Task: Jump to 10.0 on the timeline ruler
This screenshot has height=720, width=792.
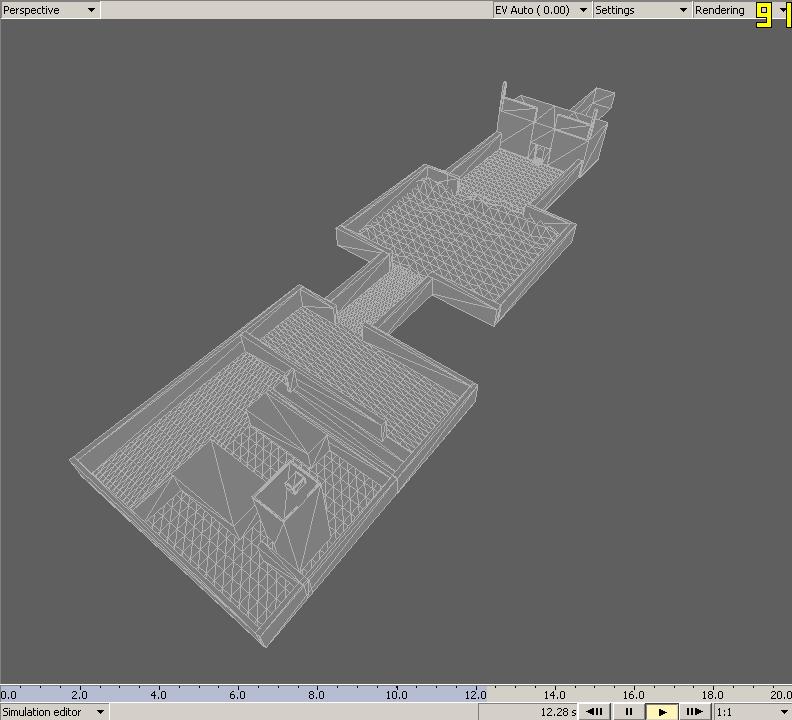Action: click(397, 695)
